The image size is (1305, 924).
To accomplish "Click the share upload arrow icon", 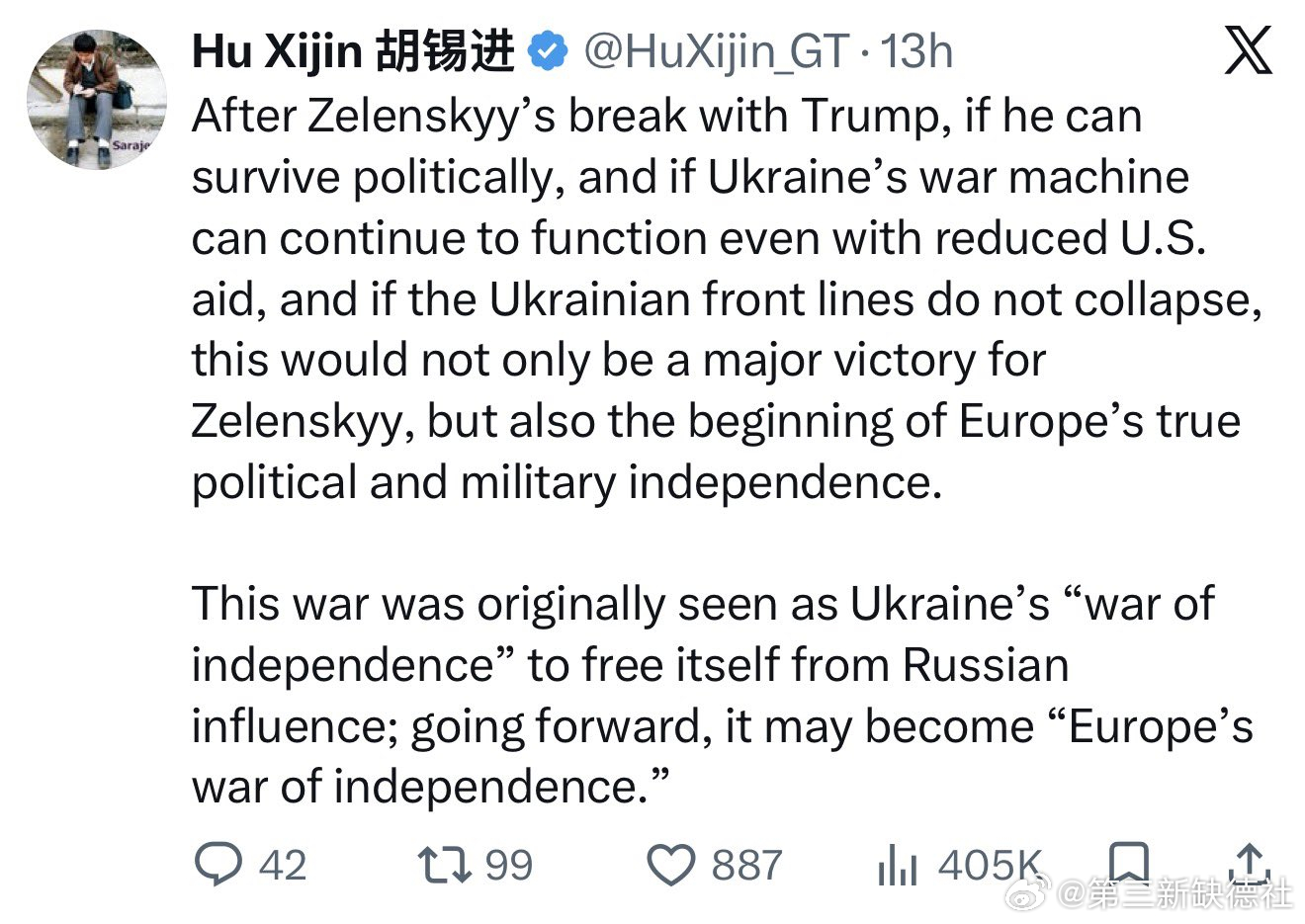I will (1249, 864).
